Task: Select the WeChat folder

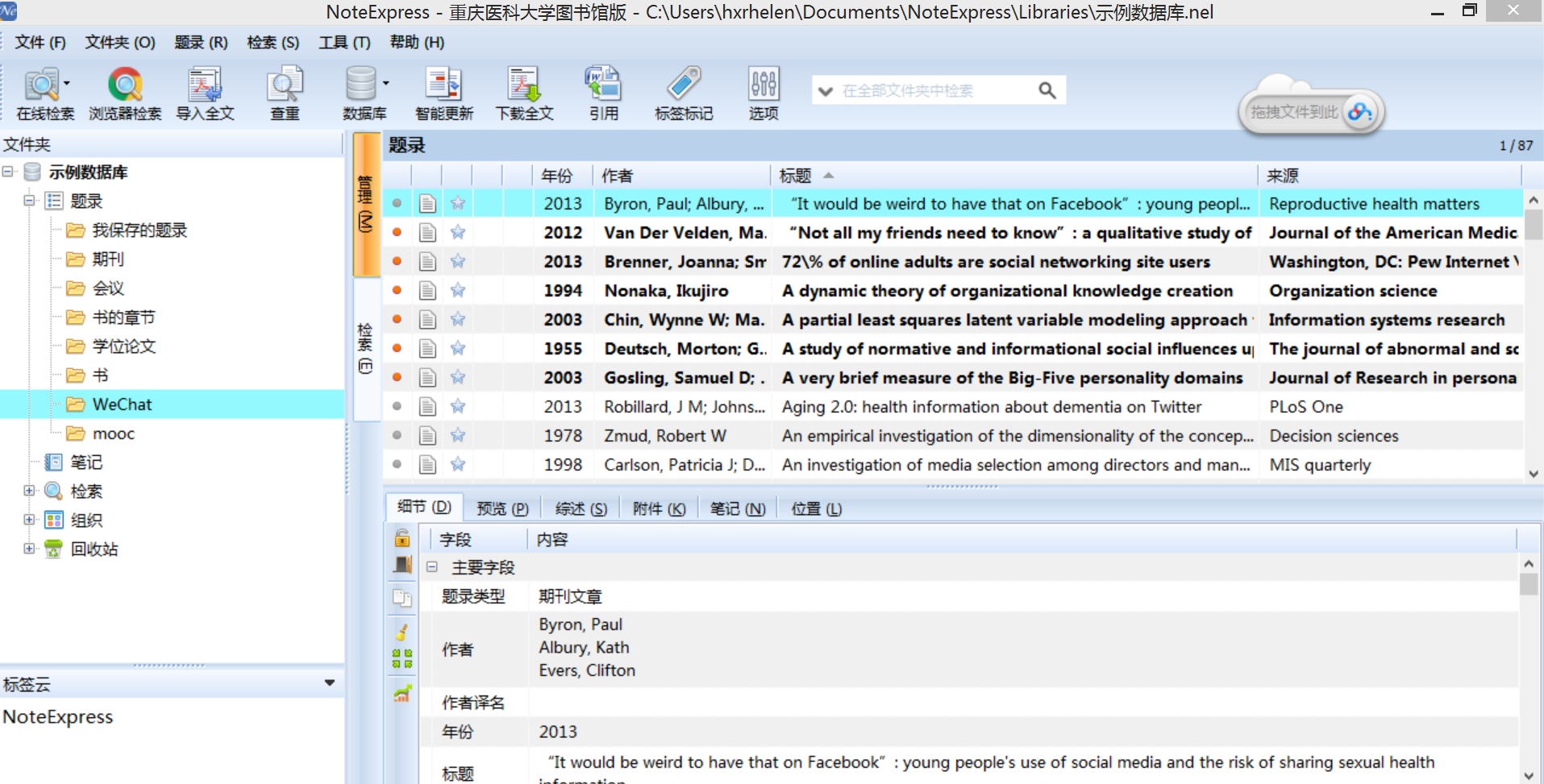Action: [122, 404]
